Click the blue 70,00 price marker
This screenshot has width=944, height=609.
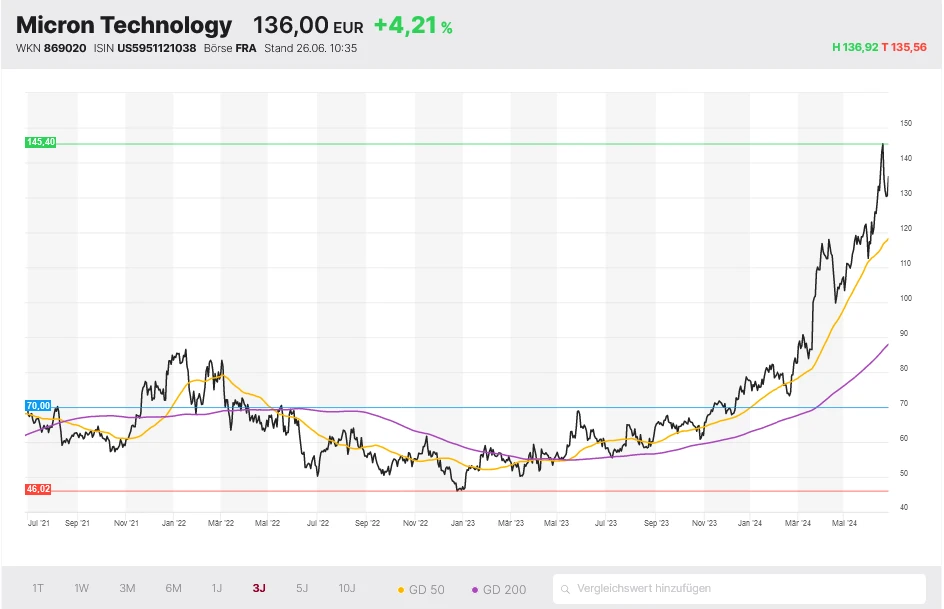[x=36, y=405]
